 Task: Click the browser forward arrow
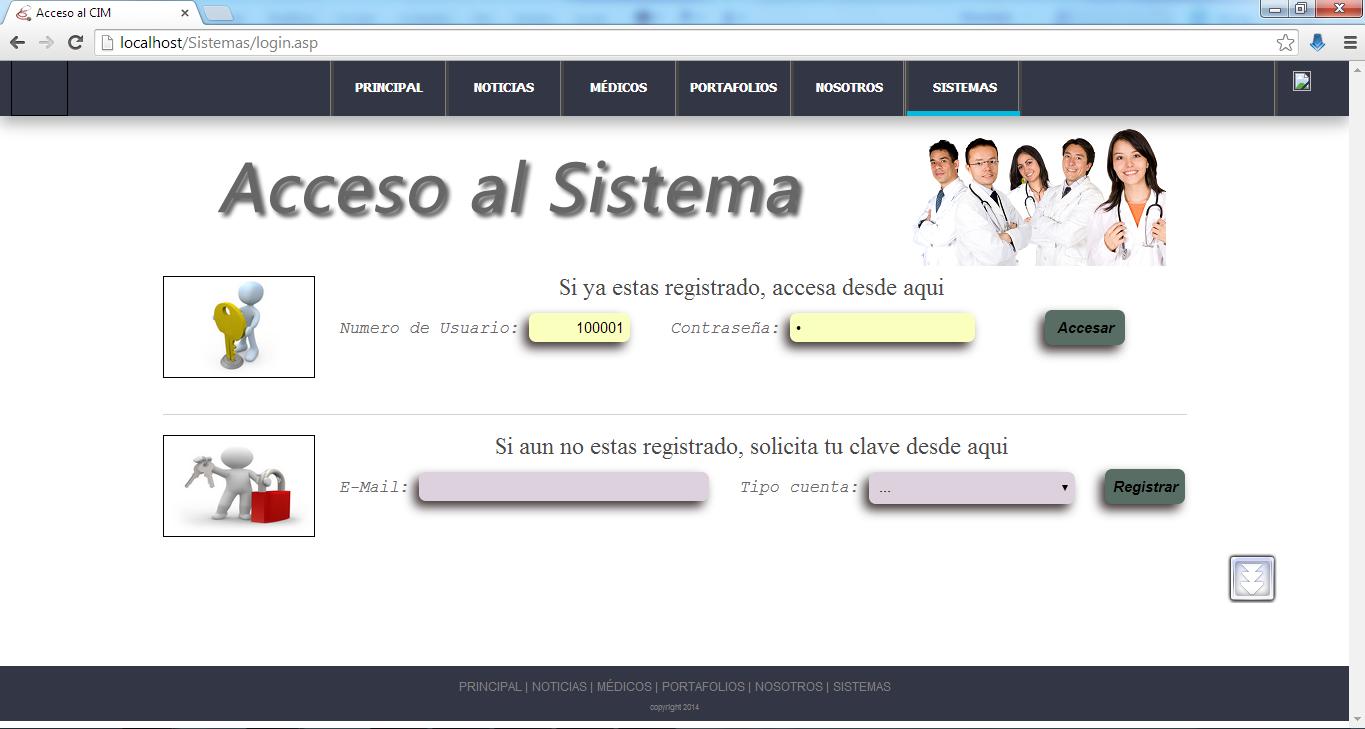point(46,42)
